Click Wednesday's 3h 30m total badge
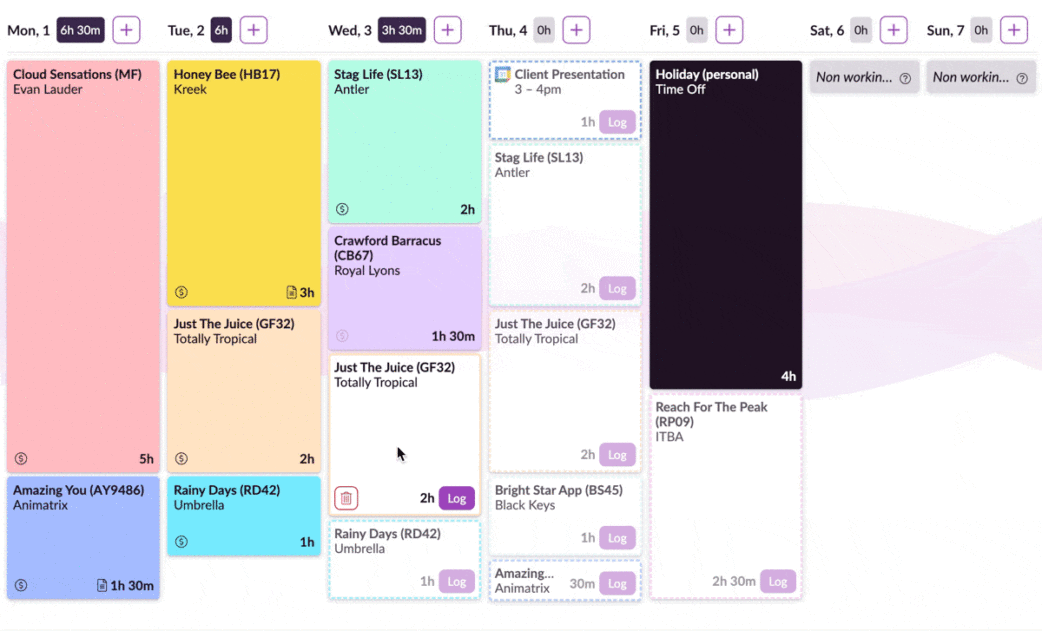The width and height of the screenshot is (1042, 631). [x=401, y=30]
